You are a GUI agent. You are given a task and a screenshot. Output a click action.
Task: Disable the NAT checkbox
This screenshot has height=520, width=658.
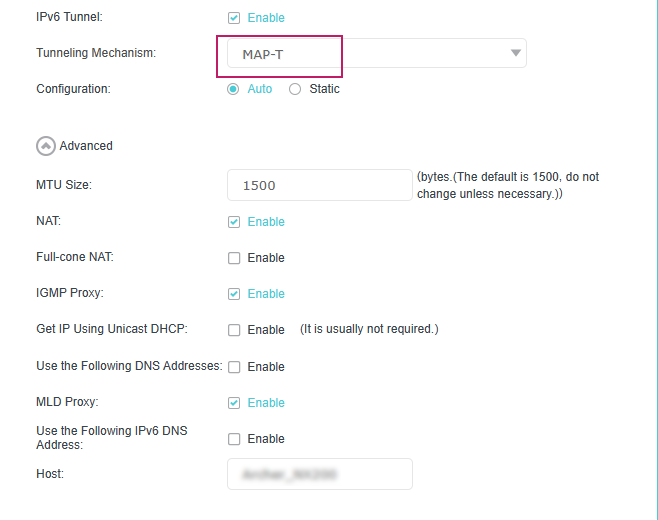[234, 222]
